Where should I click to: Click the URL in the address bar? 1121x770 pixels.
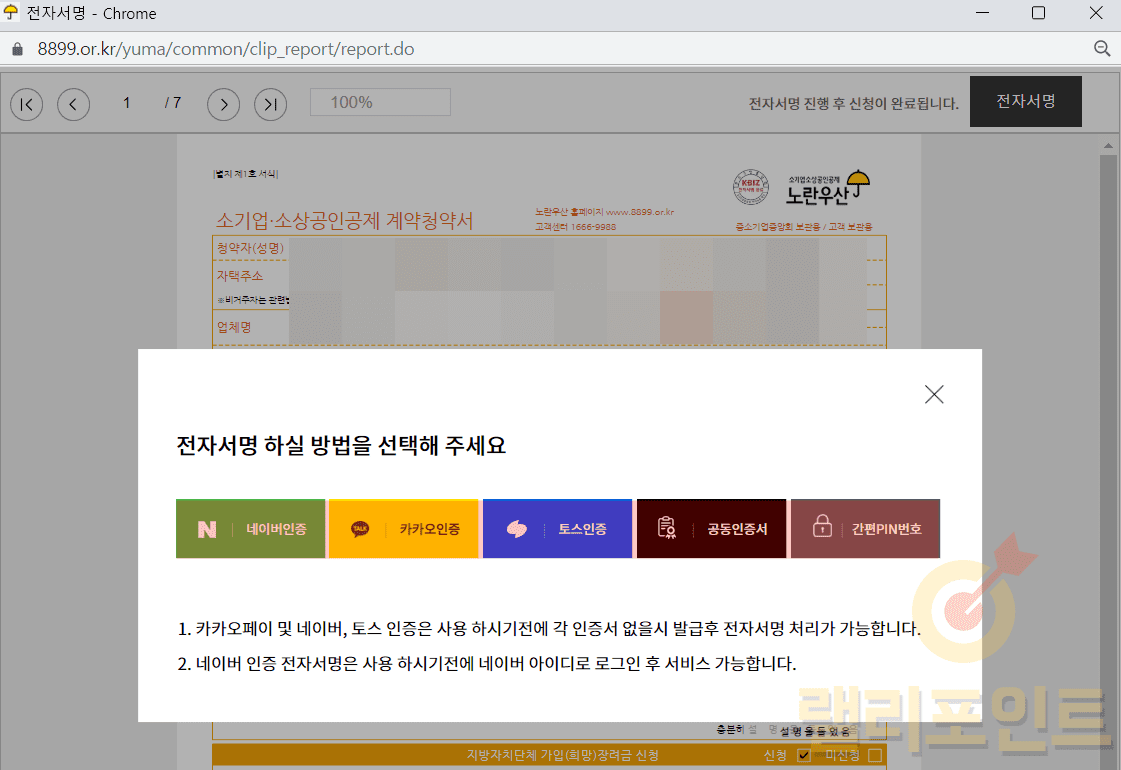225,49
